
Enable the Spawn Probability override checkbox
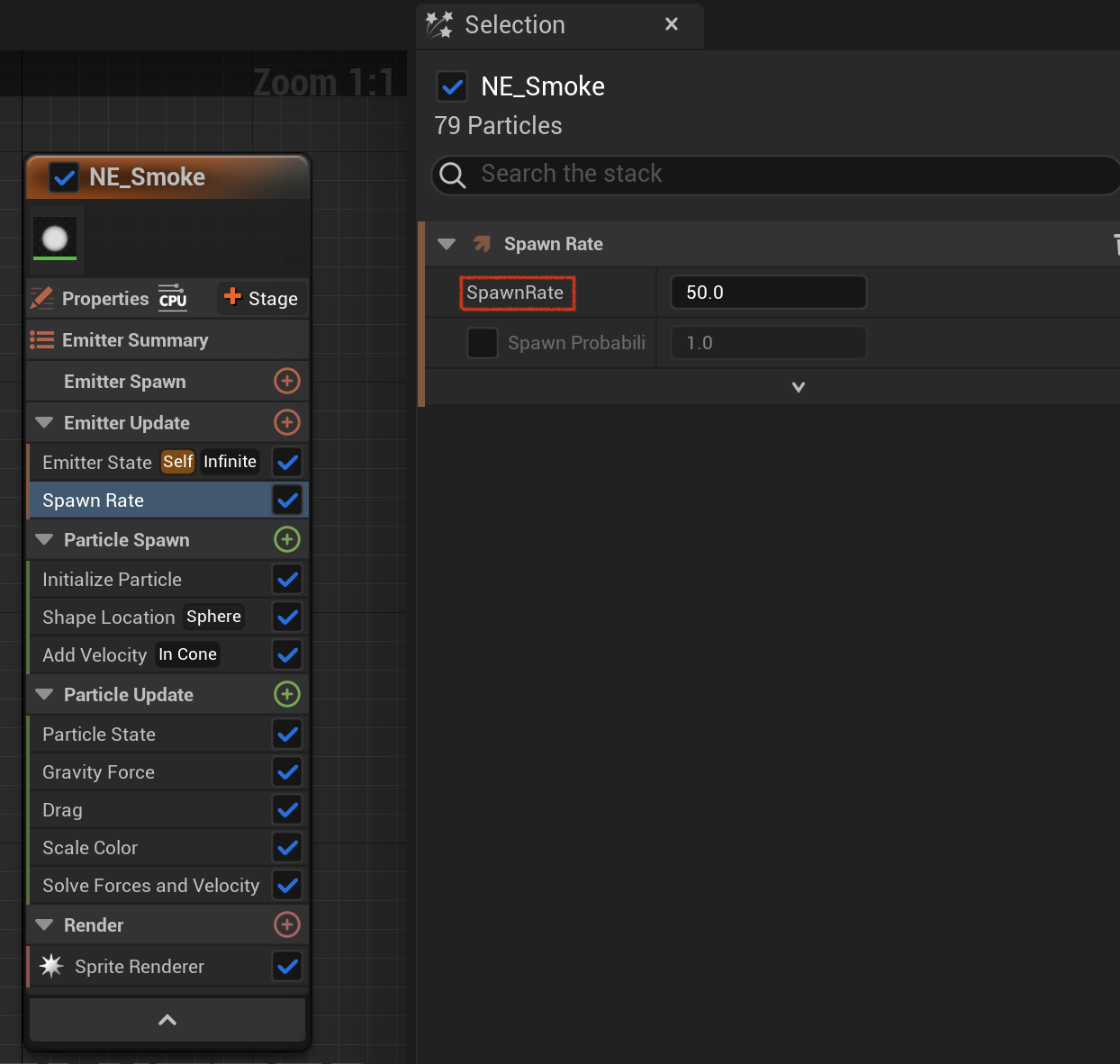[483, 343]
